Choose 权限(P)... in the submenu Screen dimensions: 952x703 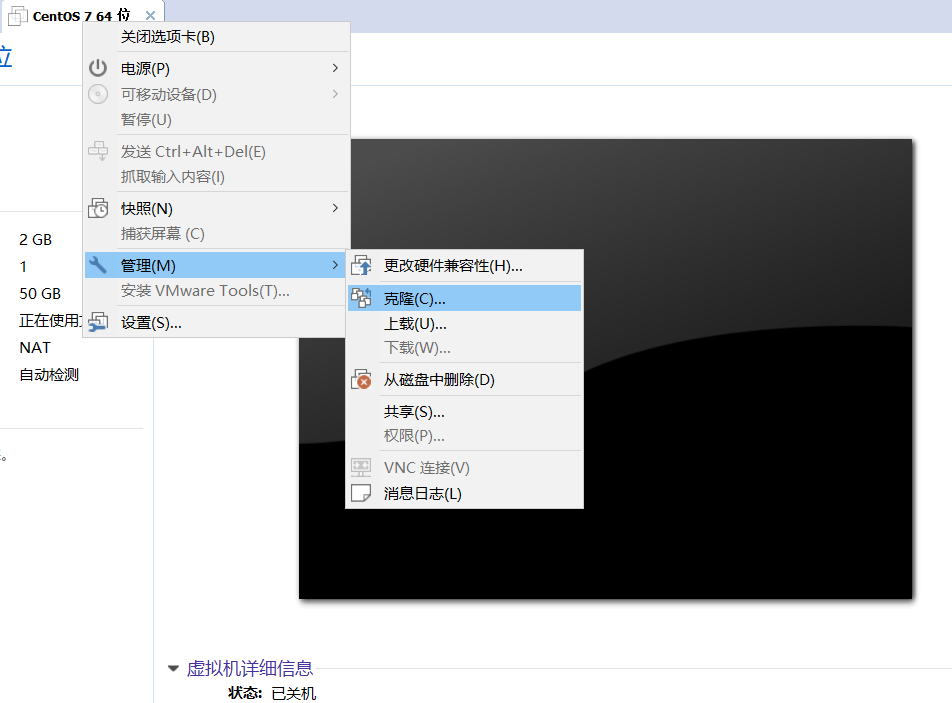464,436
